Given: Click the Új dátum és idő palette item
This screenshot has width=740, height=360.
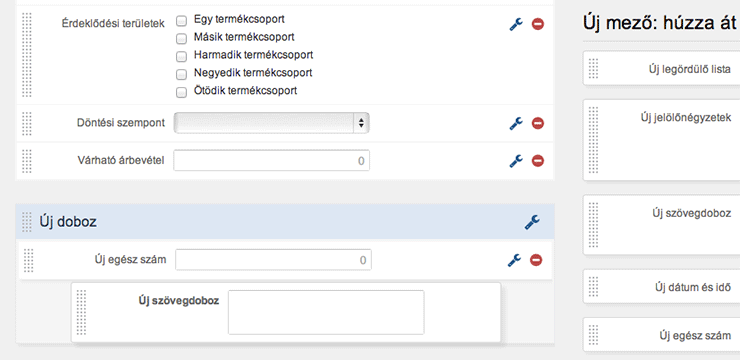Looking at the screenshot, I should pos(662,286).
